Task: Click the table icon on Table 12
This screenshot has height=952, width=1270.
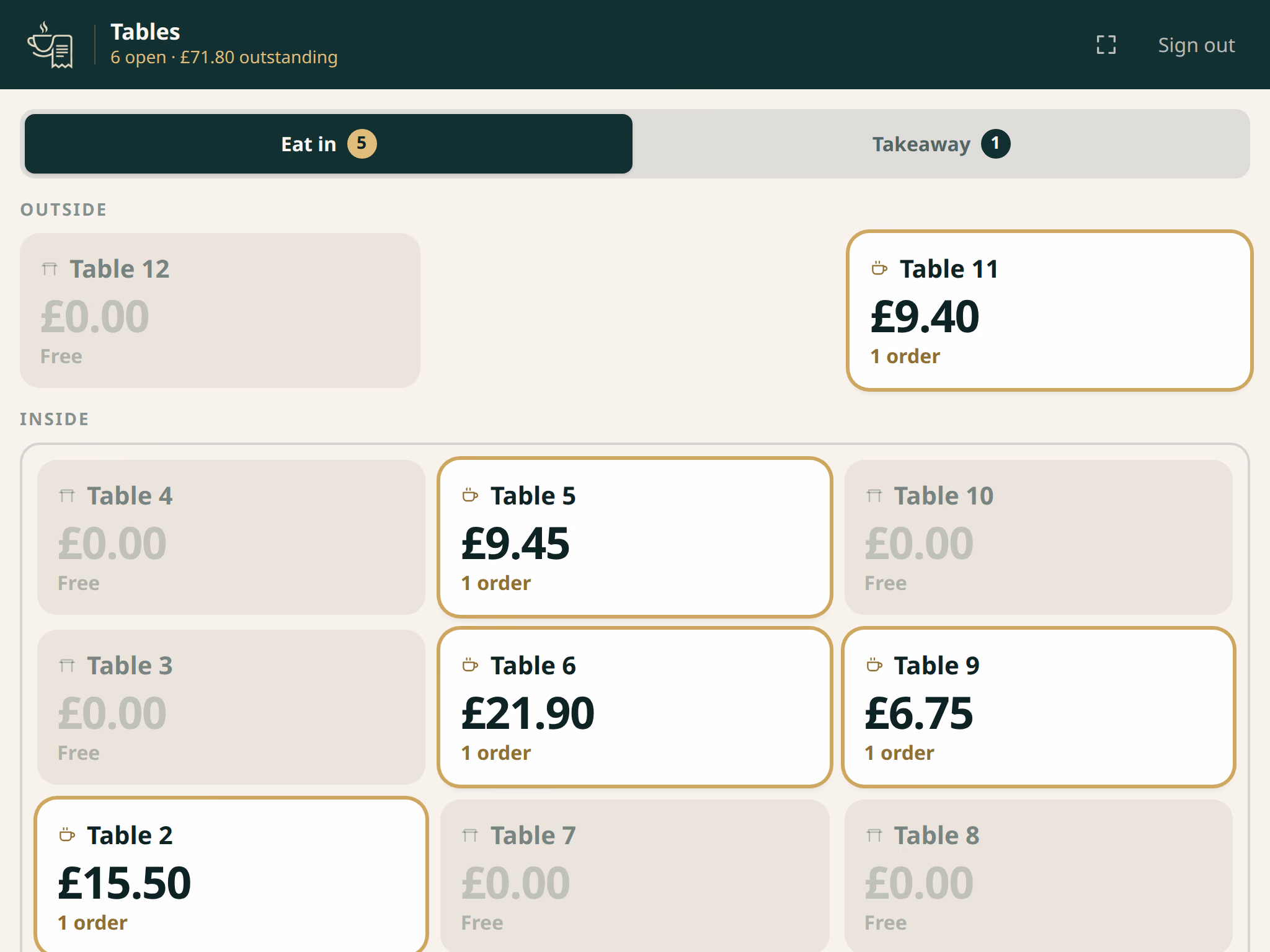Action: pyautogui.click(x=50, y=268)
